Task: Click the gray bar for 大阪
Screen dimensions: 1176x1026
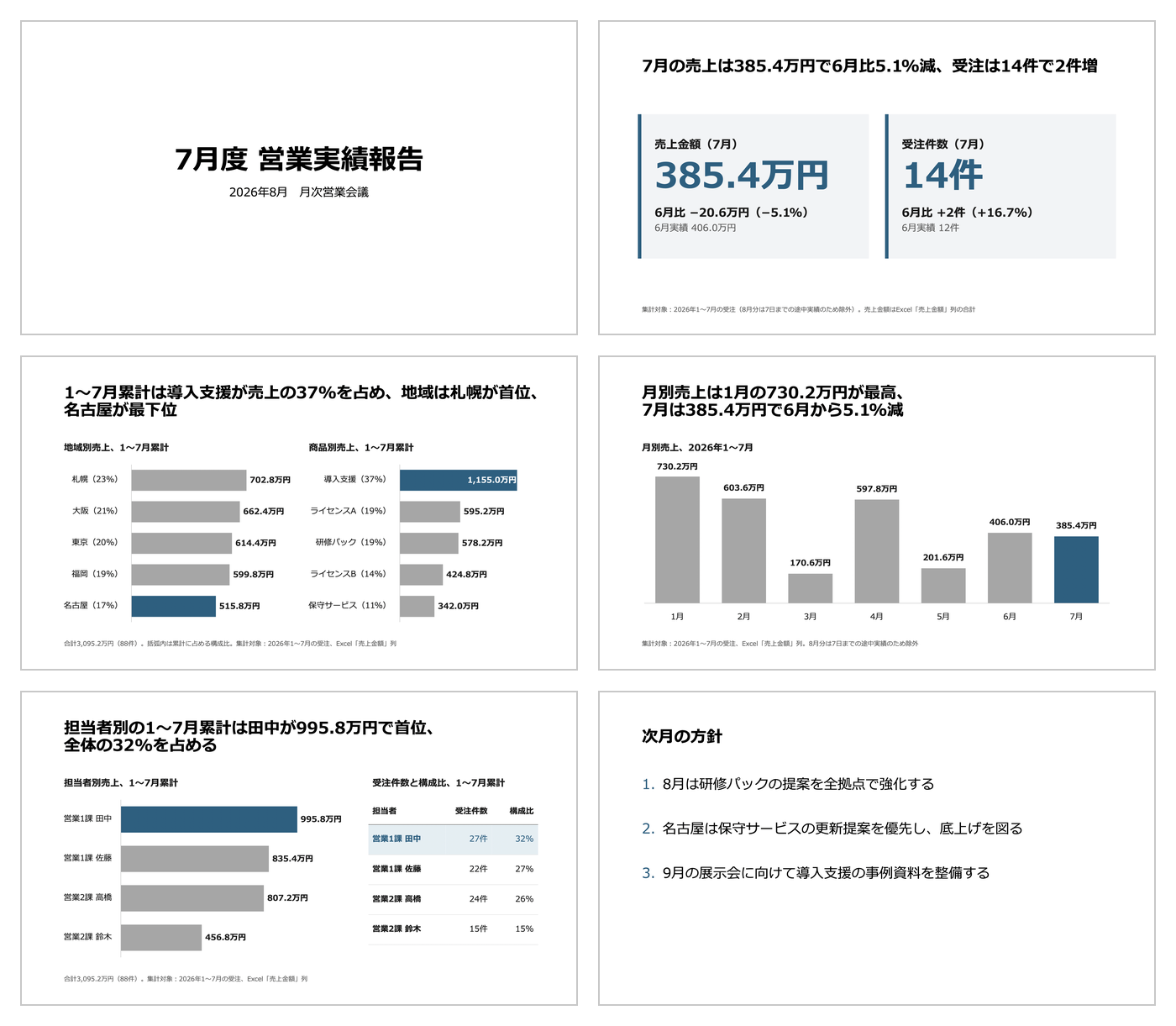Action: (x=186, y=511)
